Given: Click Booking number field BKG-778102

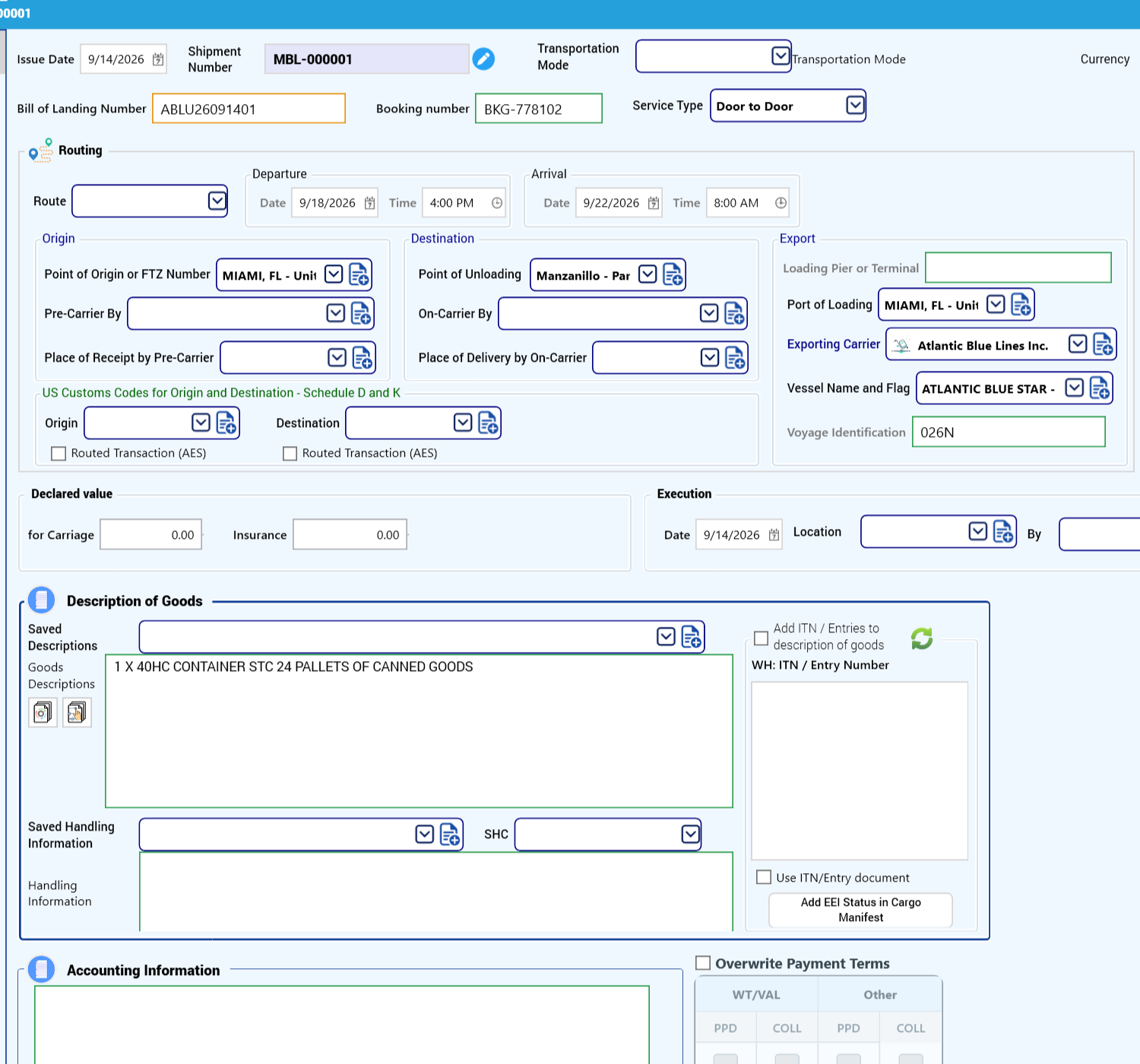Looking at the screenshot, I should [539, 109].
